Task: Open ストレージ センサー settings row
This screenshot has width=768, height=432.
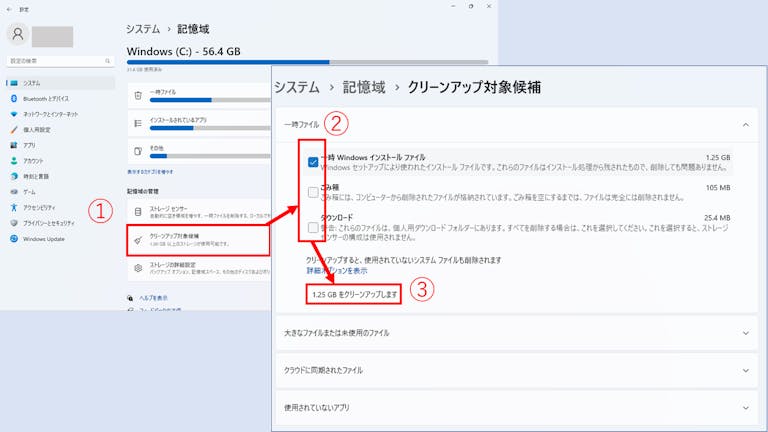Action: 199,212
